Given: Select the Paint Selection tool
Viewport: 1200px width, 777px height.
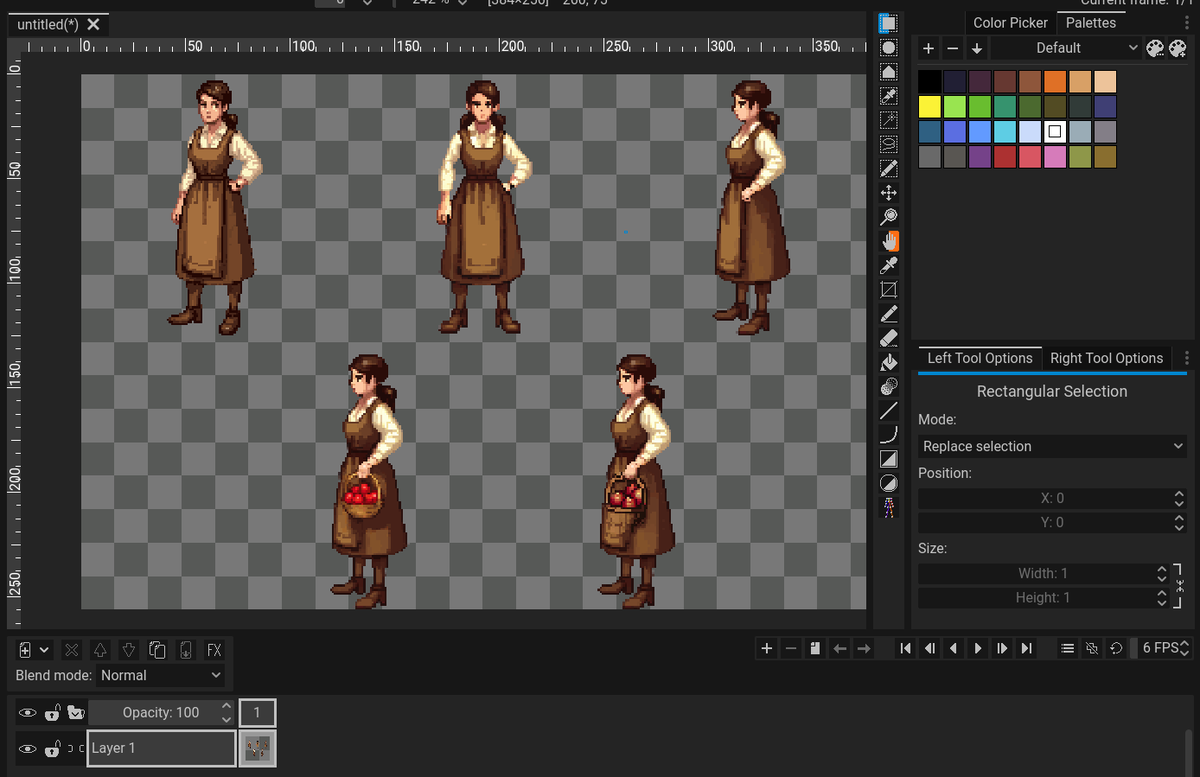Looking at the screenshot, I should (888, 168).
